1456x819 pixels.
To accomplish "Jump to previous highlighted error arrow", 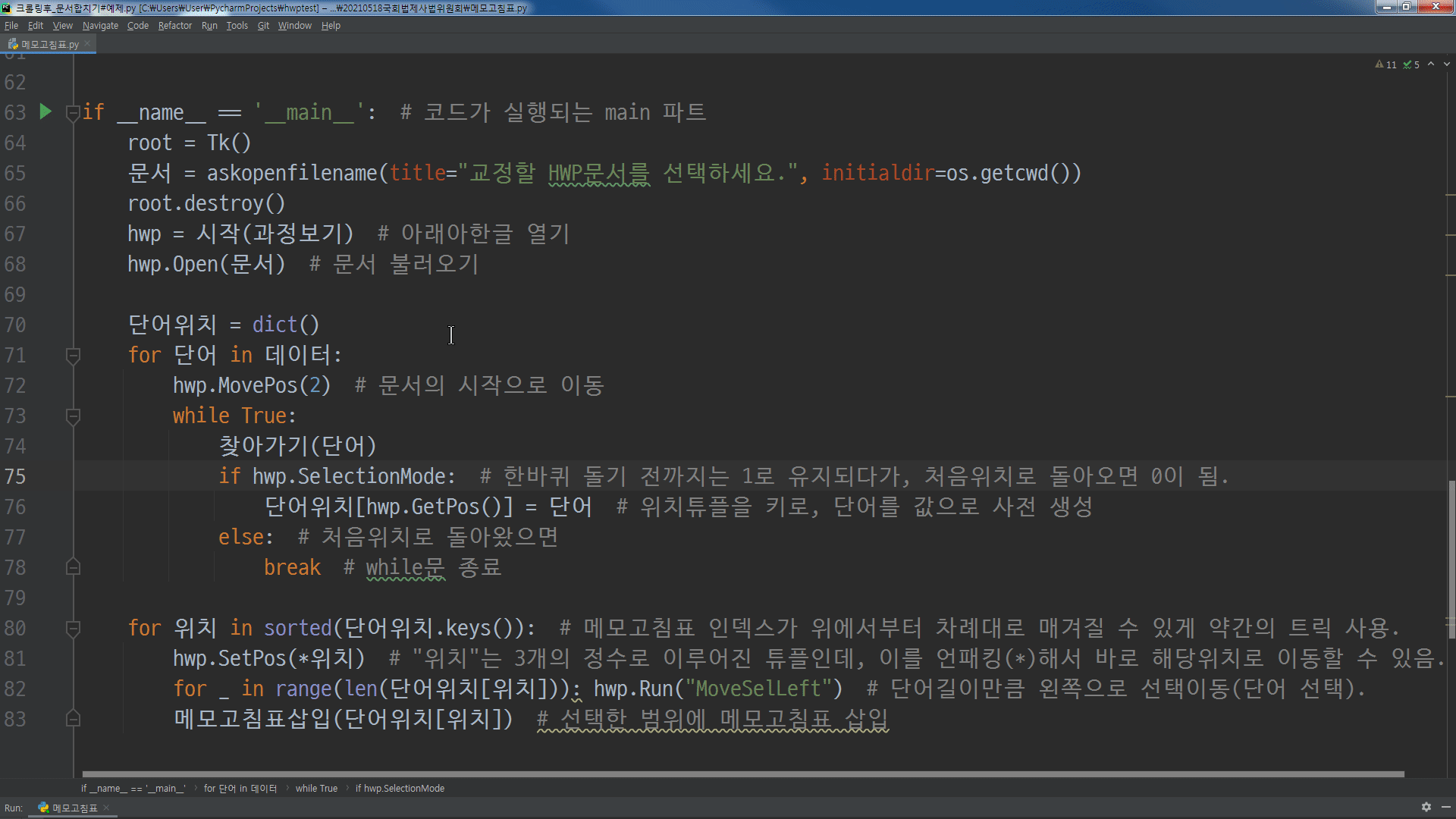I will point(1431,64).
